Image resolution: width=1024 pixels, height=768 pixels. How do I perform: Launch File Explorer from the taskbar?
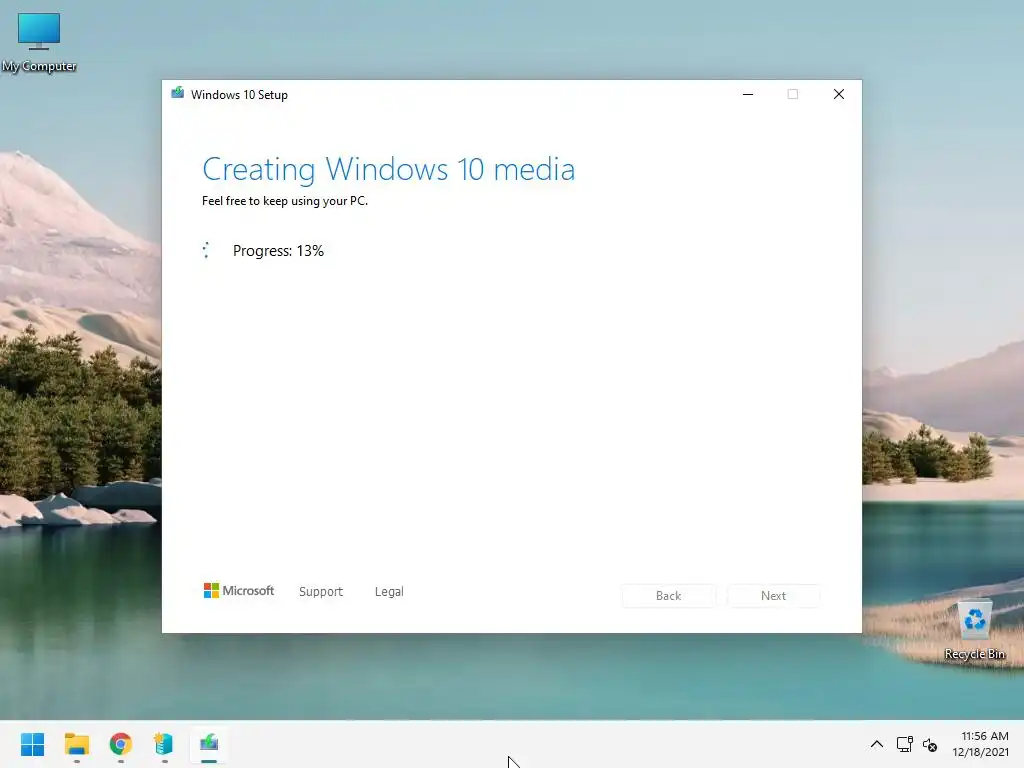coord(77,744)
